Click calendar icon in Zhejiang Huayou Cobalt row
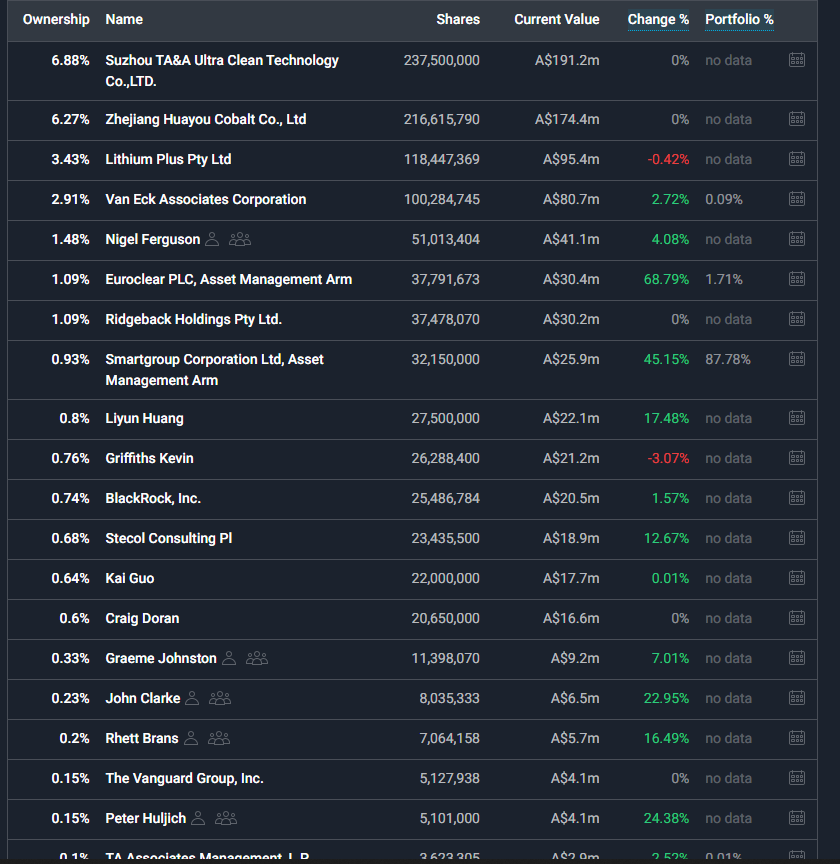This screenshot has width=840, height=864. pos(796,118)
